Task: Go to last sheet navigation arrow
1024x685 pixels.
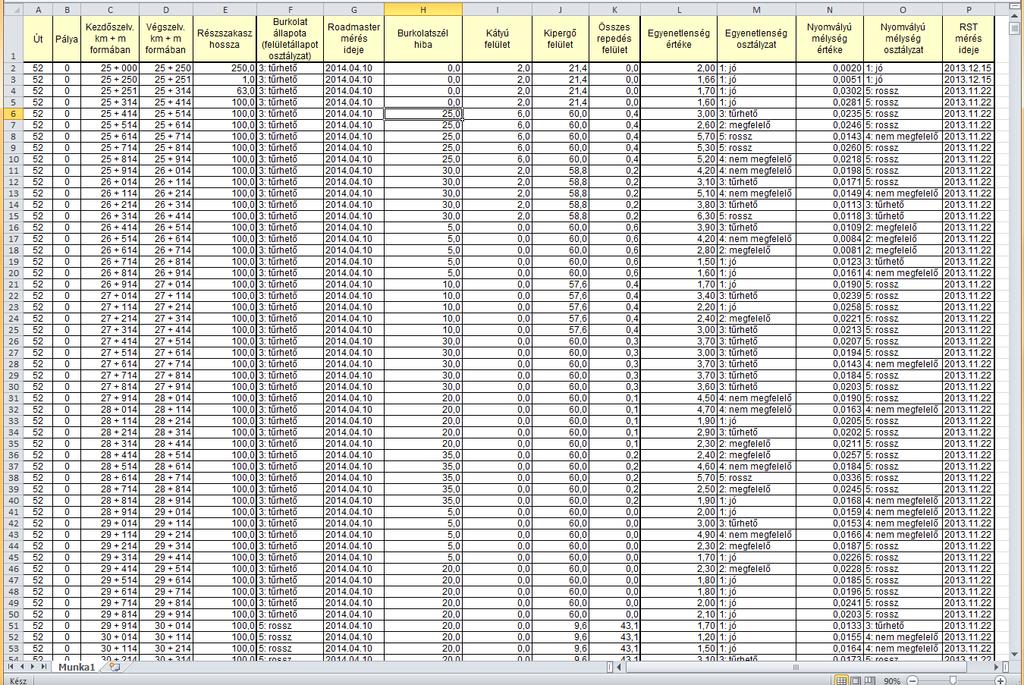Action: click(x=44, y=667)
